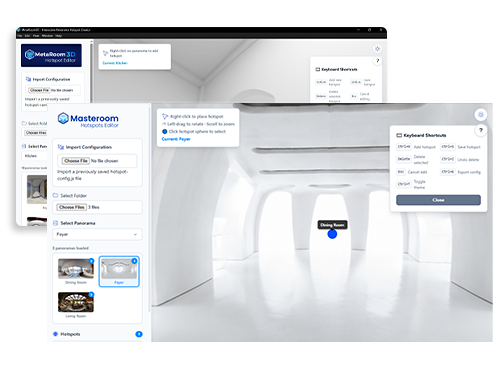Viewport: 503px width, 375px height.
Task: Click the keyboard icon in Masteroom Keyboard Shortcuts
Action: (x=399, y=135)
